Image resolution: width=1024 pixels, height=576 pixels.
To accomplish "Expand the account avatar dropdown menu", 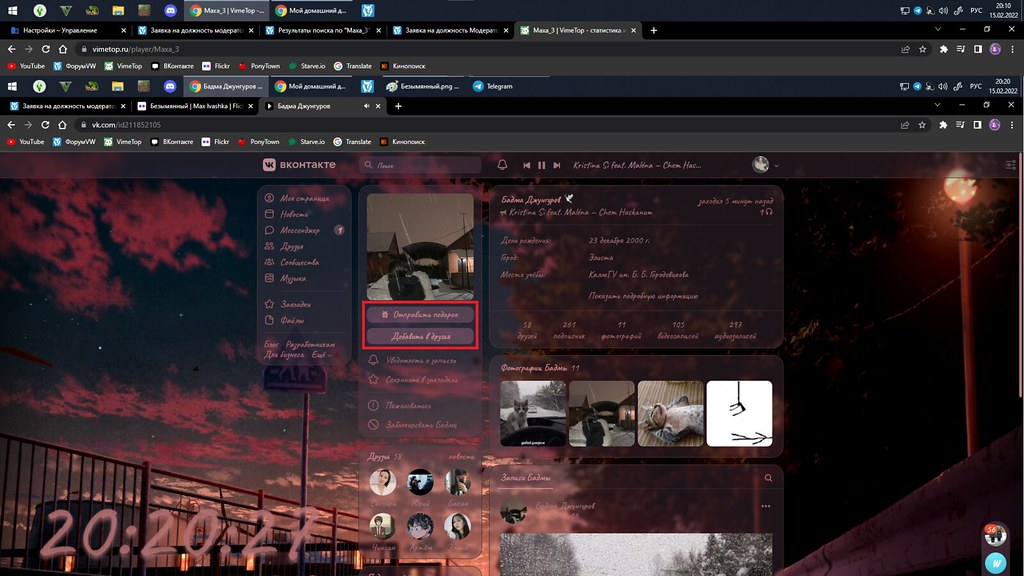I will click(766, 165).
